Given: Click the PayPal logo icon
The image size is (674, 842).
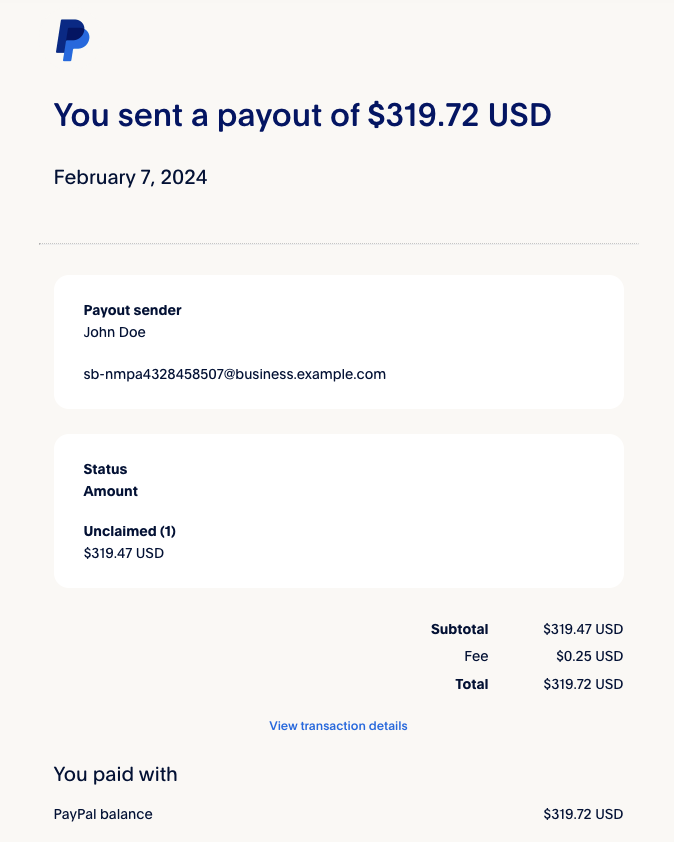Looking at the screenshot, I should [x=72, y=40].
